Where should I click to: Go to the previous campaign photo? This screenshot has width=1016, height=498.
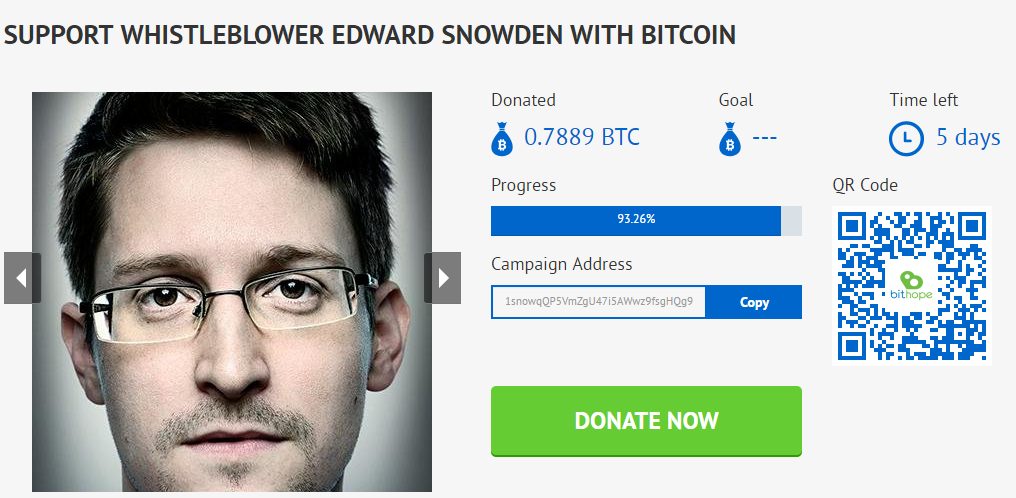tap(22, 278)
